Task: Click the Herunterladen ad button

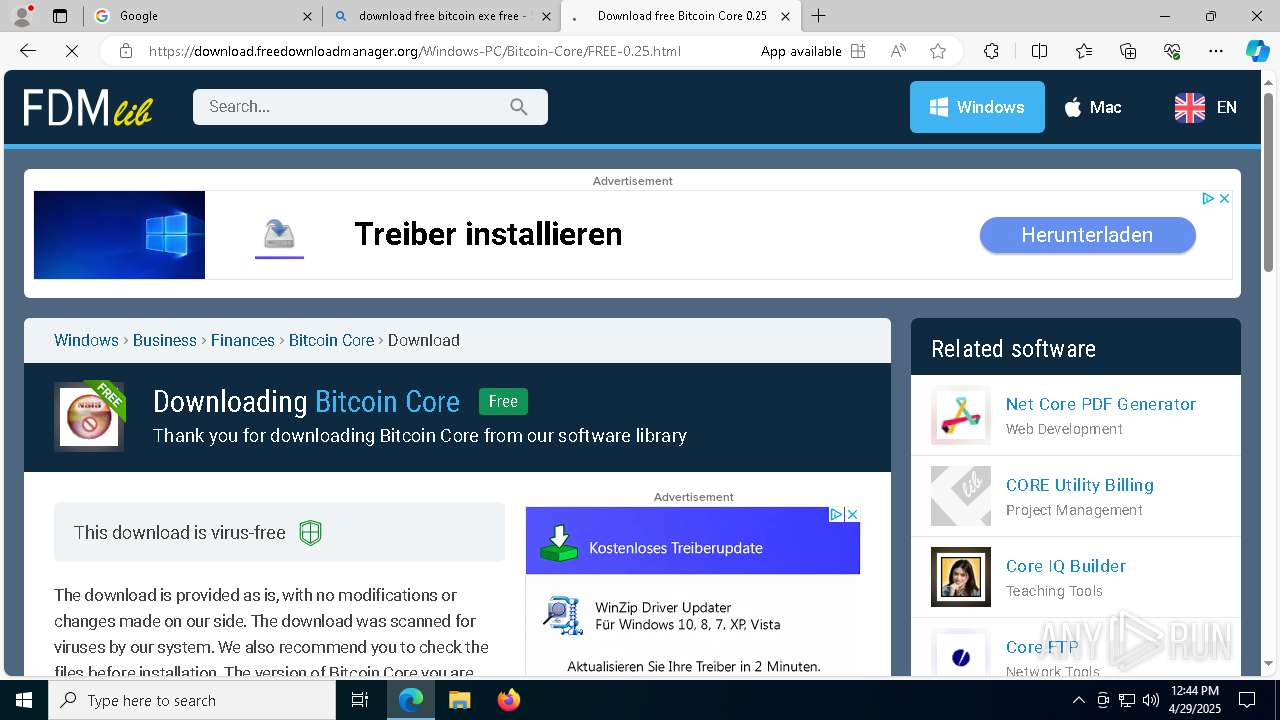Action: point(1087,235)
